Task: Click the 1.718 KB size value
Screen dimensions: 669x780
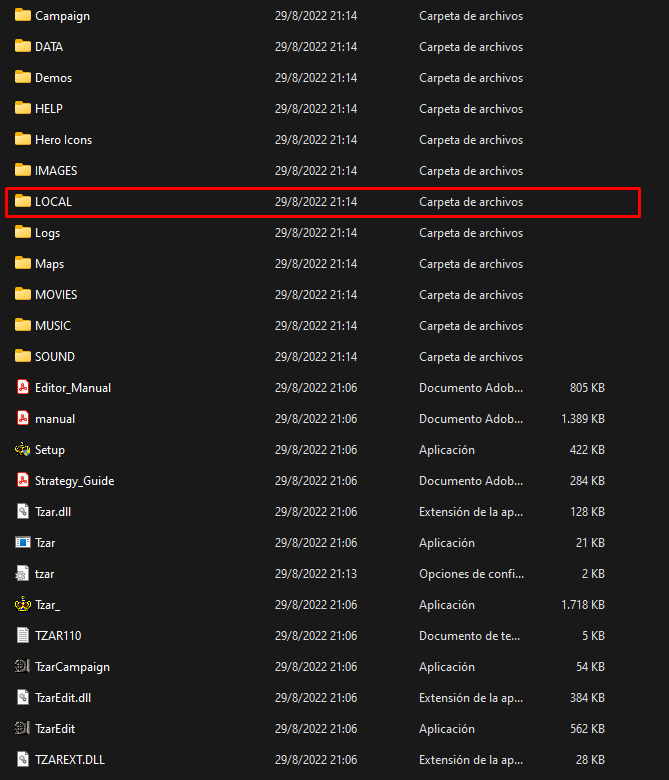Action: coord(583,605)
